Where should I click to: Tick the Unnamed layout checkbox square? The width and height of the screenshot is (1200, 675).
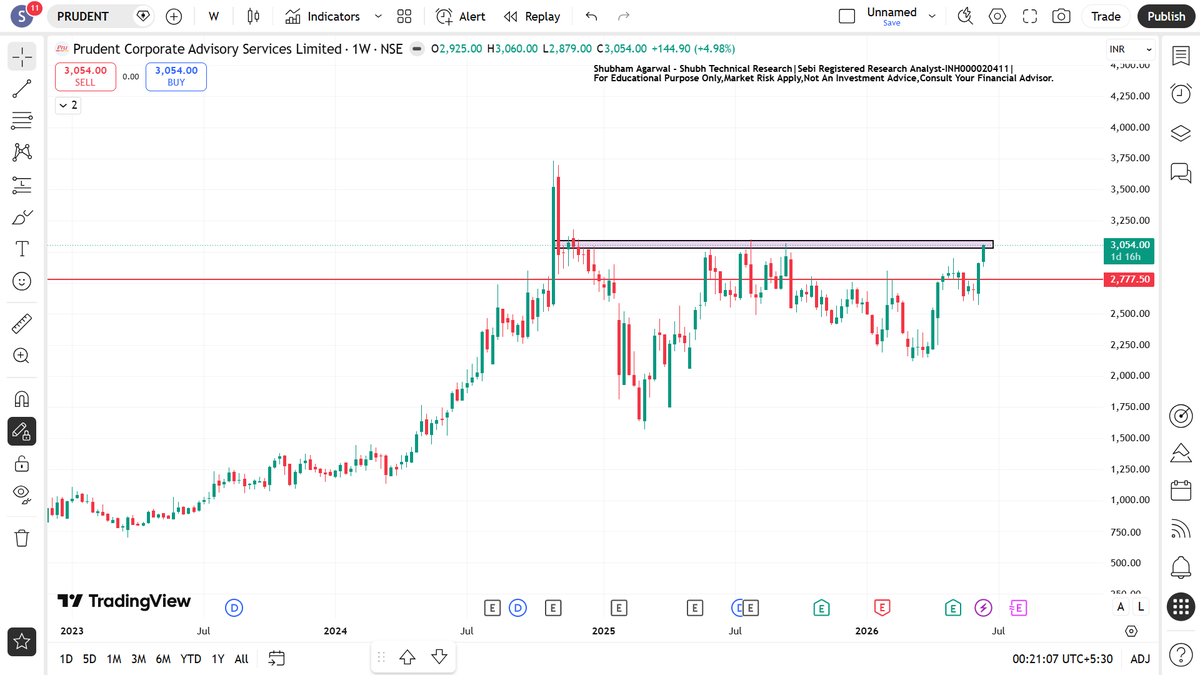847,16
